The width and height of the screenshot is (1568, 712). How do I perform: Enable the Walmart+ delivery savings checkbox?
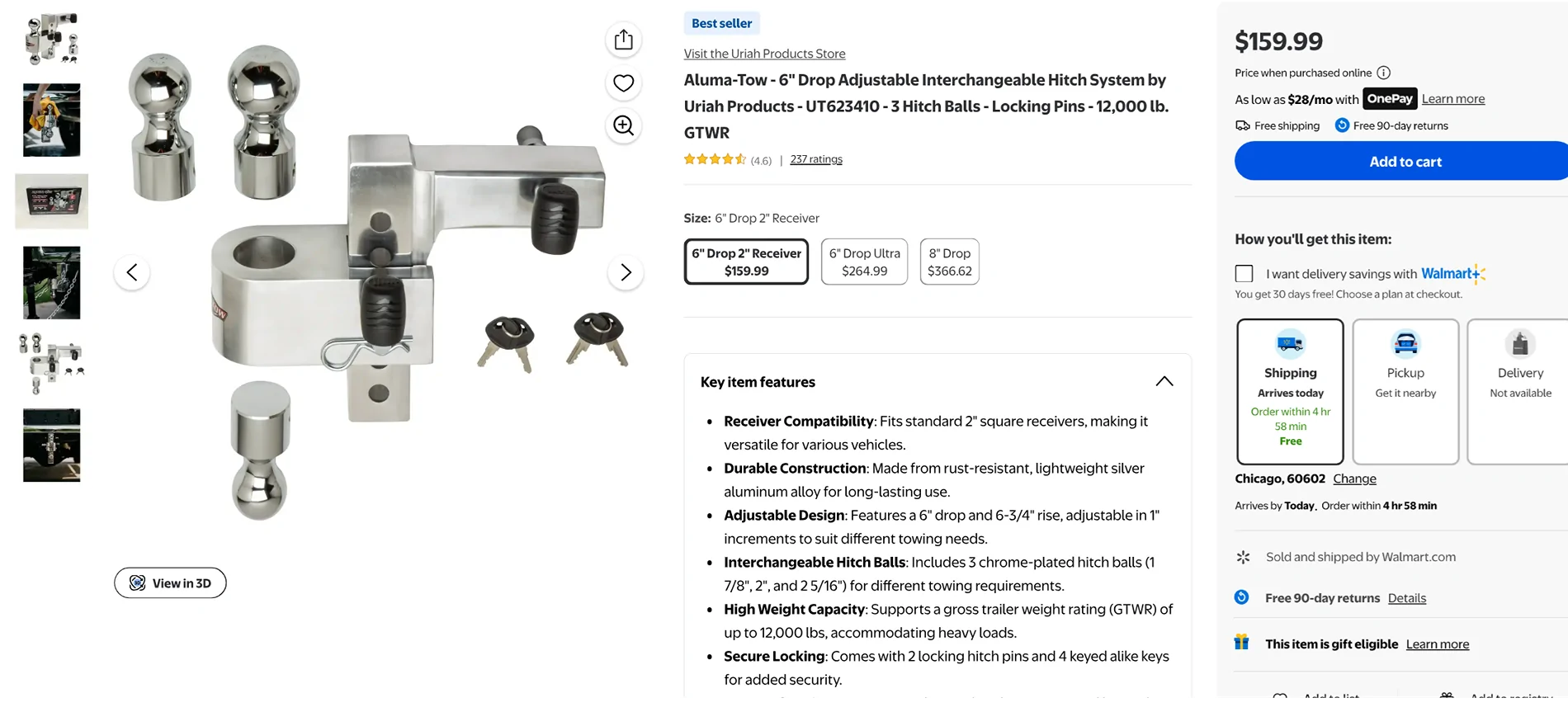(x=1243, y=273)
